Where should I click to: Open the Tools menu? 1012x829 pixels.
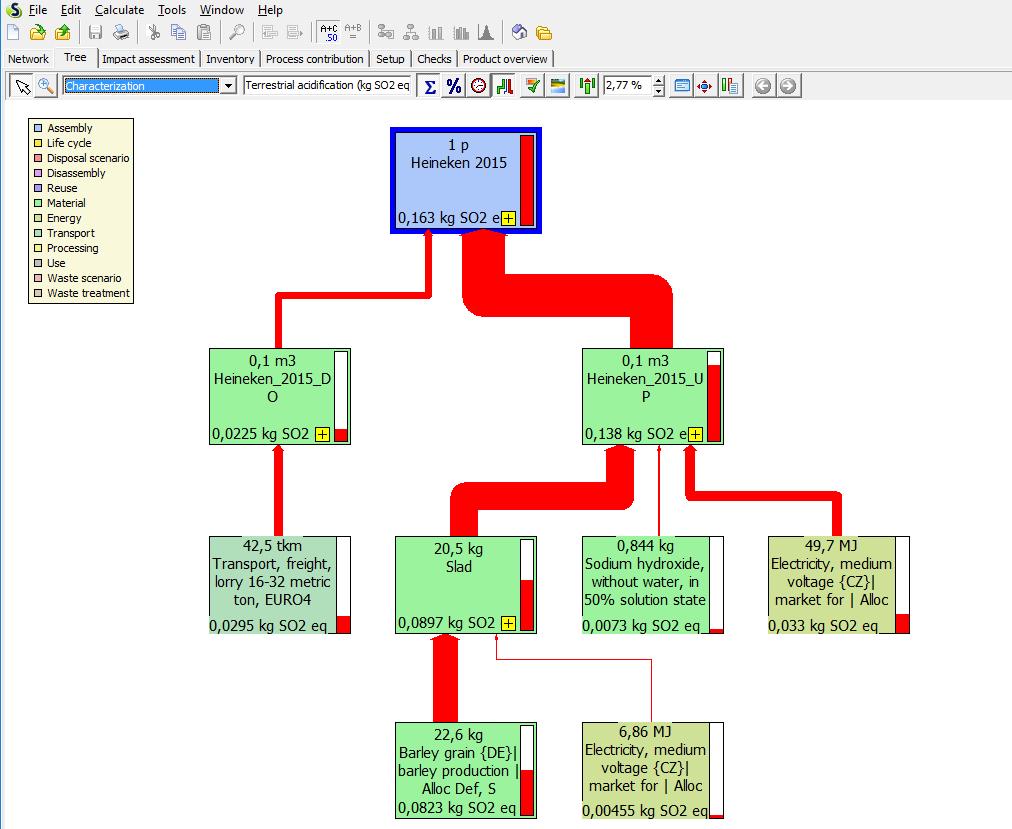click(172, 10)
